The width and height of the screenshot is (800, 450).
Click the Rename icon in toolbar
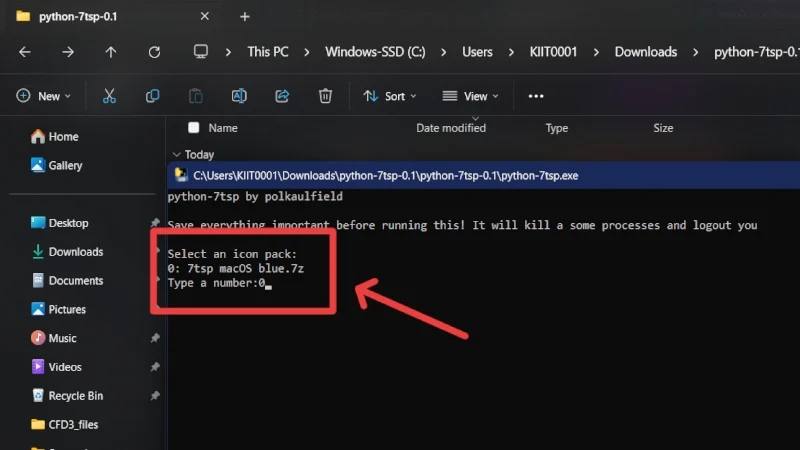click(239, 96)
